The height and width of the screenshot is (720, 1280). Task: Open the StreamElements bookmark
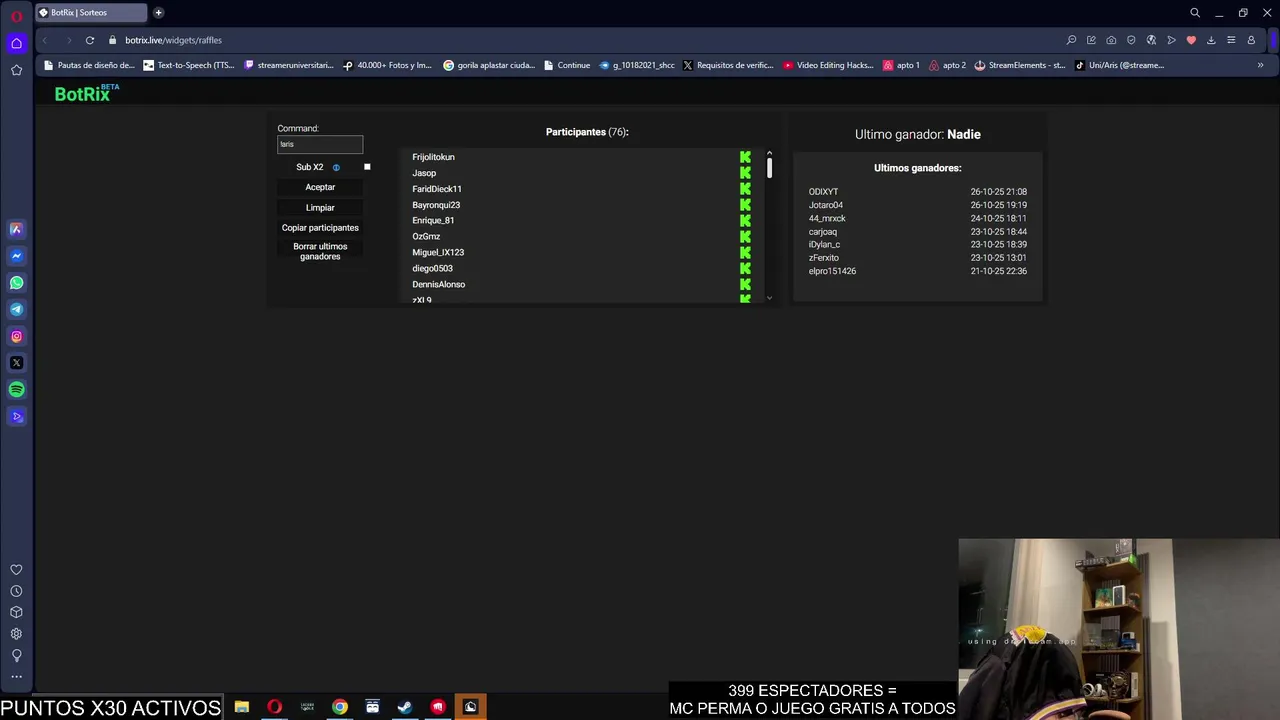[x=1020, y=65]
